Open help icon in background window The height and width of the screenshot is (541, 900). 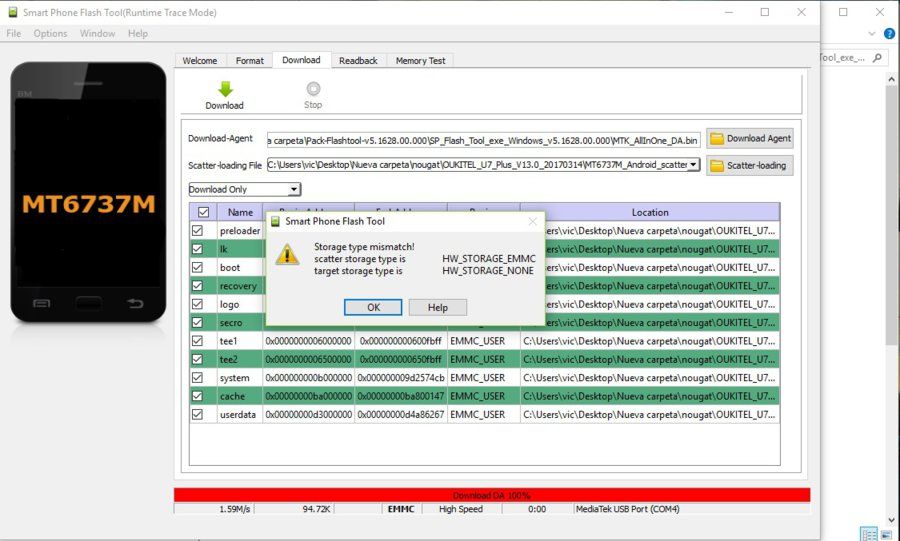click(889, 33)
